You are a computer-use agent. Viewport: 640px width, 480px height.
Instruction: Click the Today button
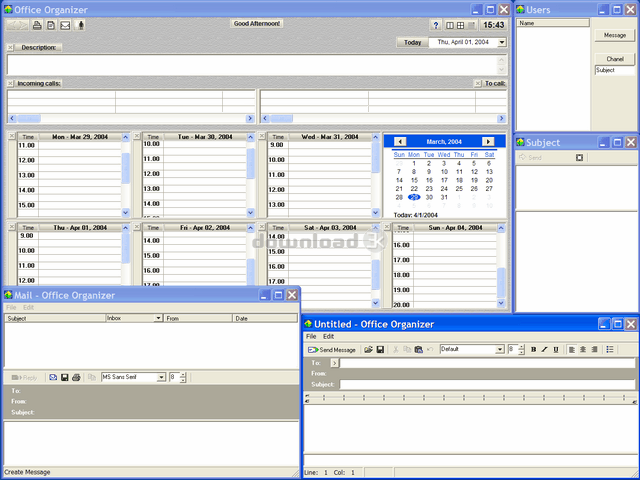coord(412,42)
